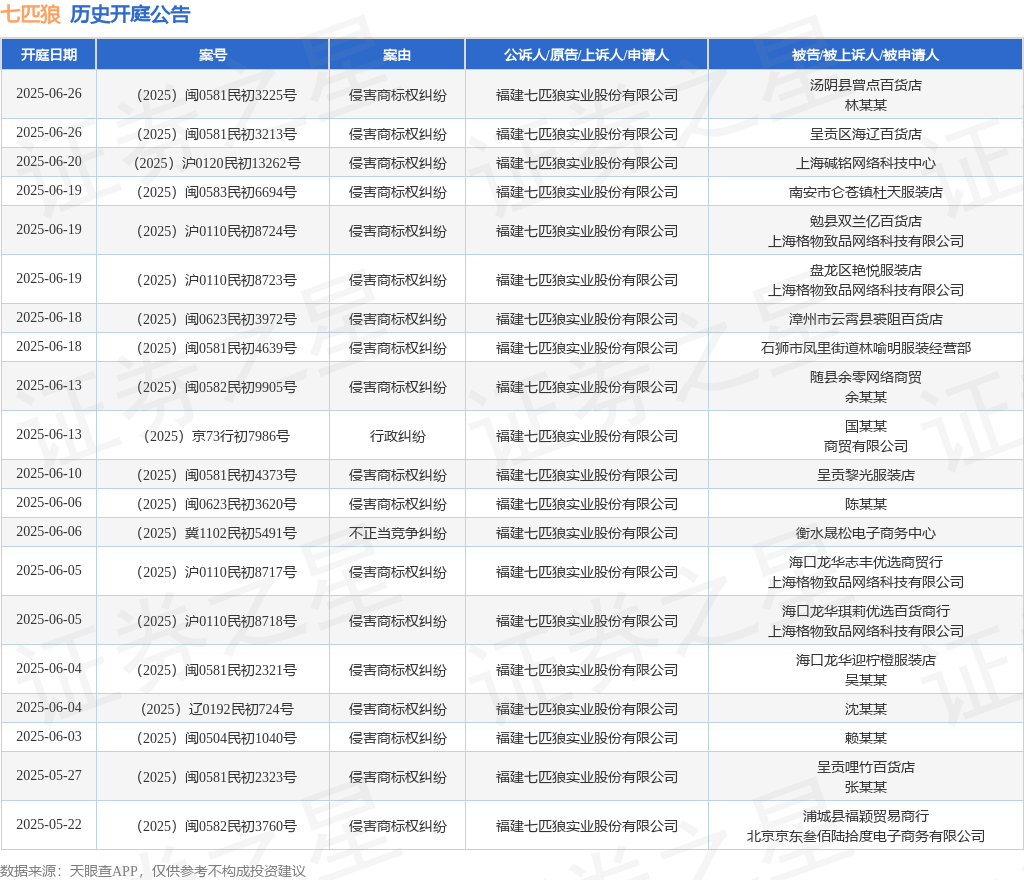Select the 案号 column header
This screenshot has height=880, width=1024.
pos(213,55)
